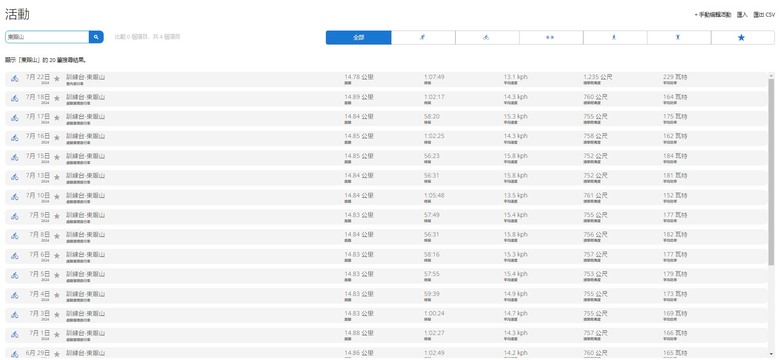Open 訓練台-東眼山 activity from 7月10日
This screenshot has height=360, width=780.
(x=86, y=195)
